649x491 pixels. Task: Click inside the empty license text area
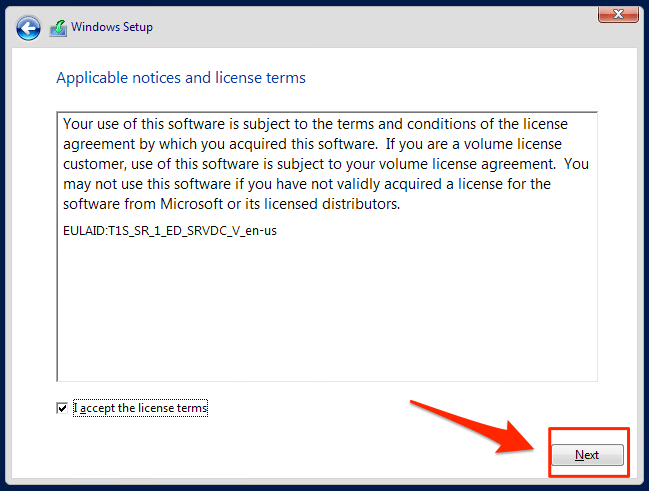[x=326, y=310]
